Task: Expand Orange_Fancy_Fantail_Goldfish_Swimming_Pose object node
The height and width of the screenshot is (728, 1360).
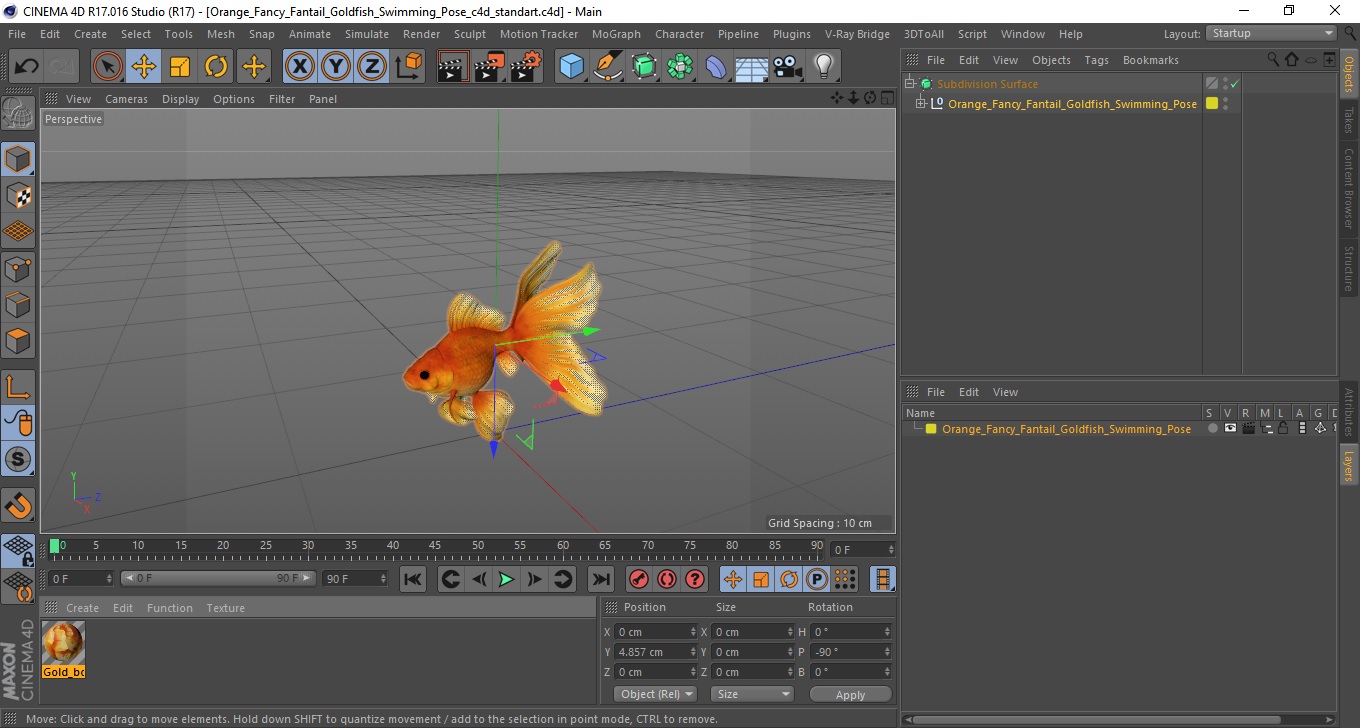Action: click(x=920, y=104)
